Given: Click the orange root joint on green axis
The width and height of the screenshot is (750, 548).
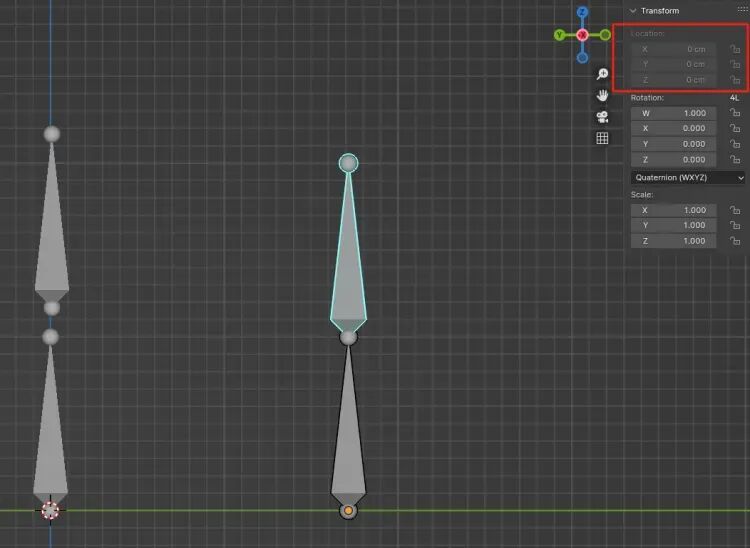Looking at the screenshot, I should click(349, 511).
